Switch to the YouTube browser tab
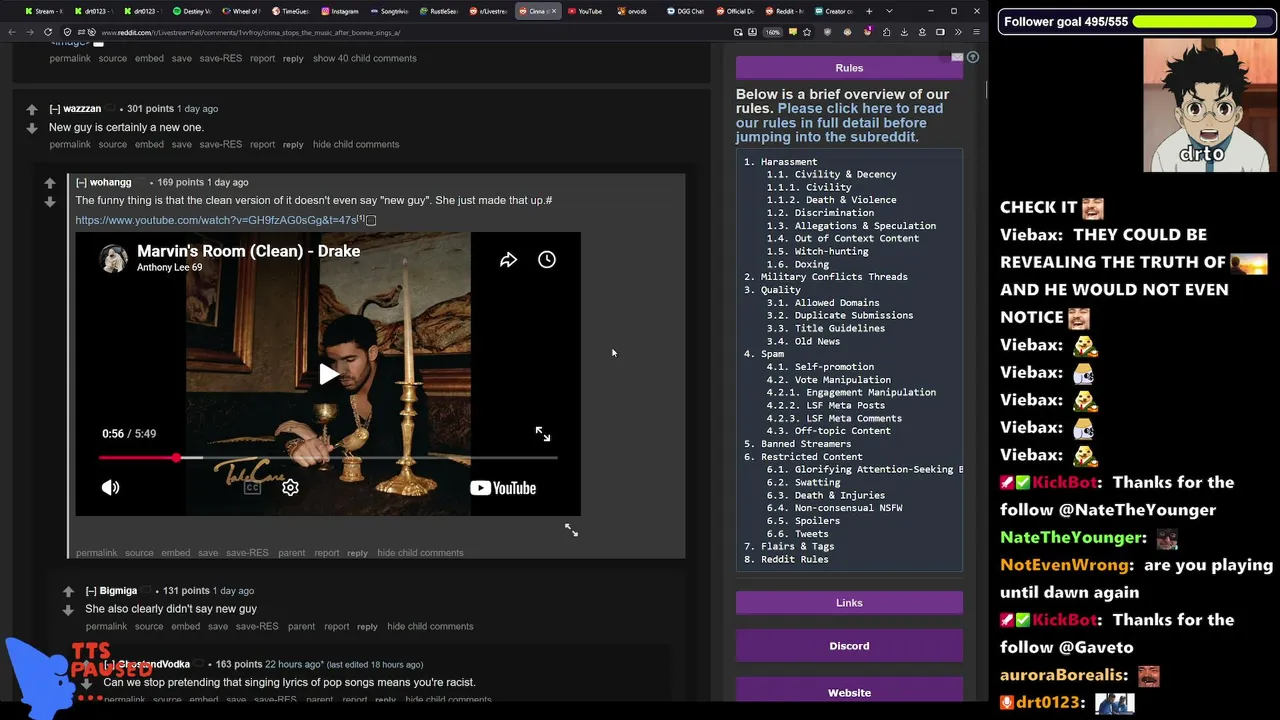 click(585, 11)
